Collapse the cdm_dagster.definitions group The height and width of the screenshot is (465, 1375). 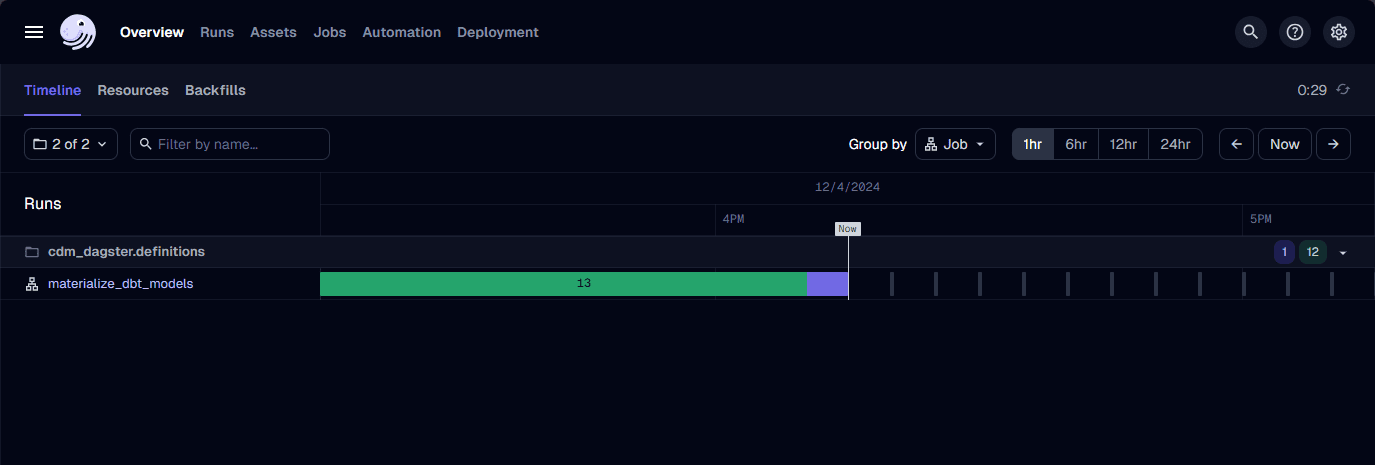coord(1343,252)
